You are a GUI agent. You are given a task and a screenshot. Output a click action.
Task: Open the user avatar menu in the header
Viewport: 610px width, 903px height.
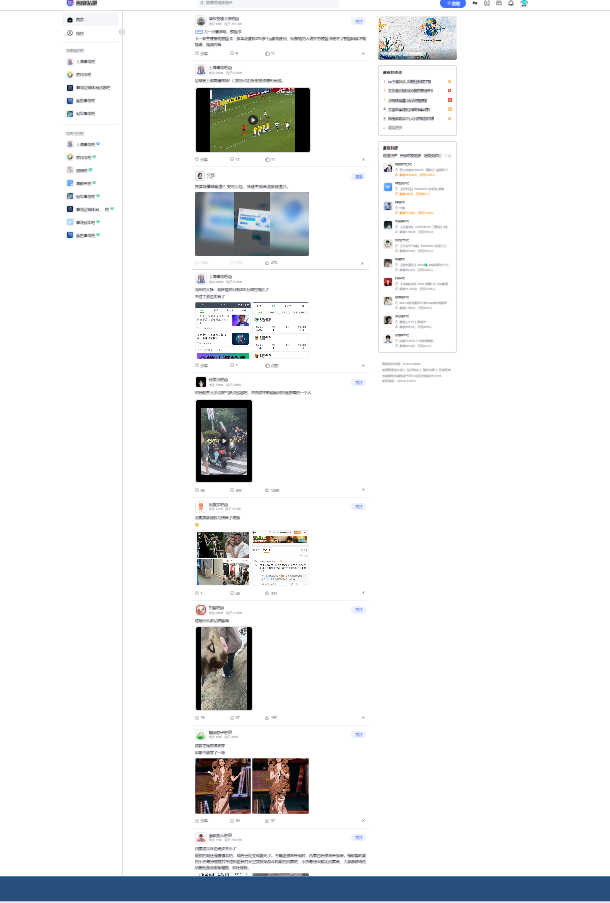[x=524, y=3]
